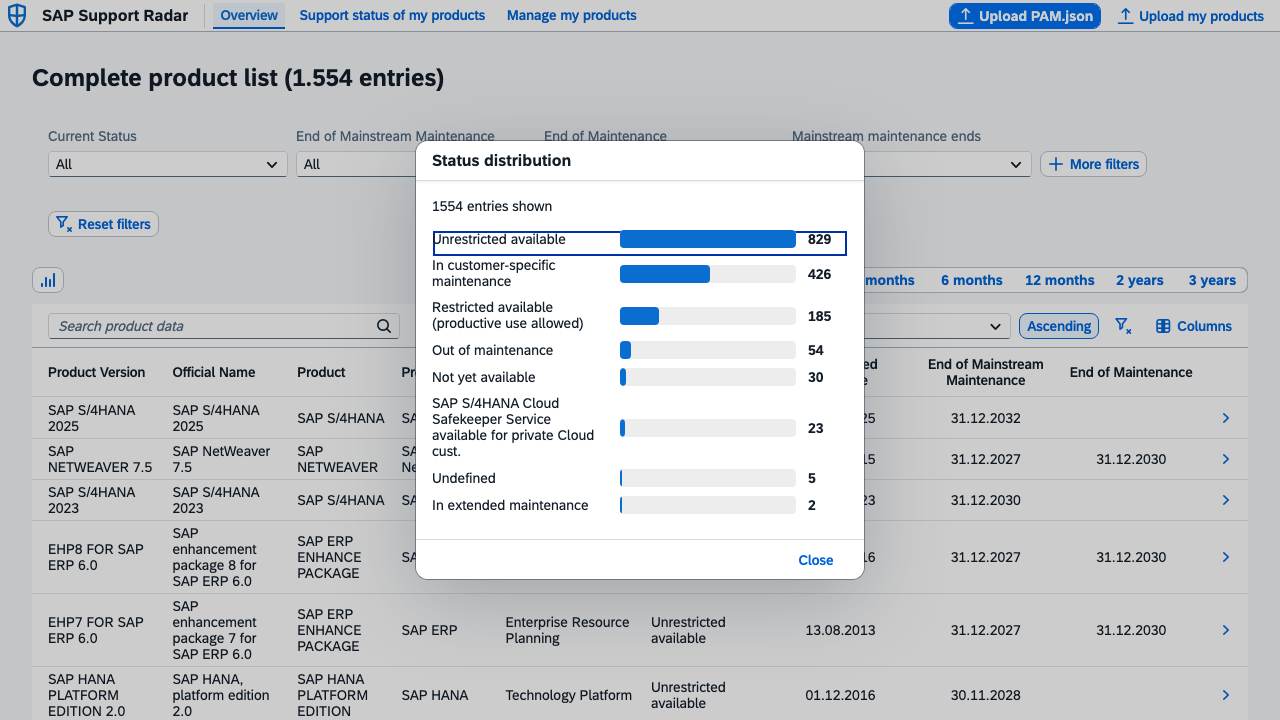This screenshot has height=720, width=1280.
Task: Switch to the Overview tab
Action: coord(249,16)
